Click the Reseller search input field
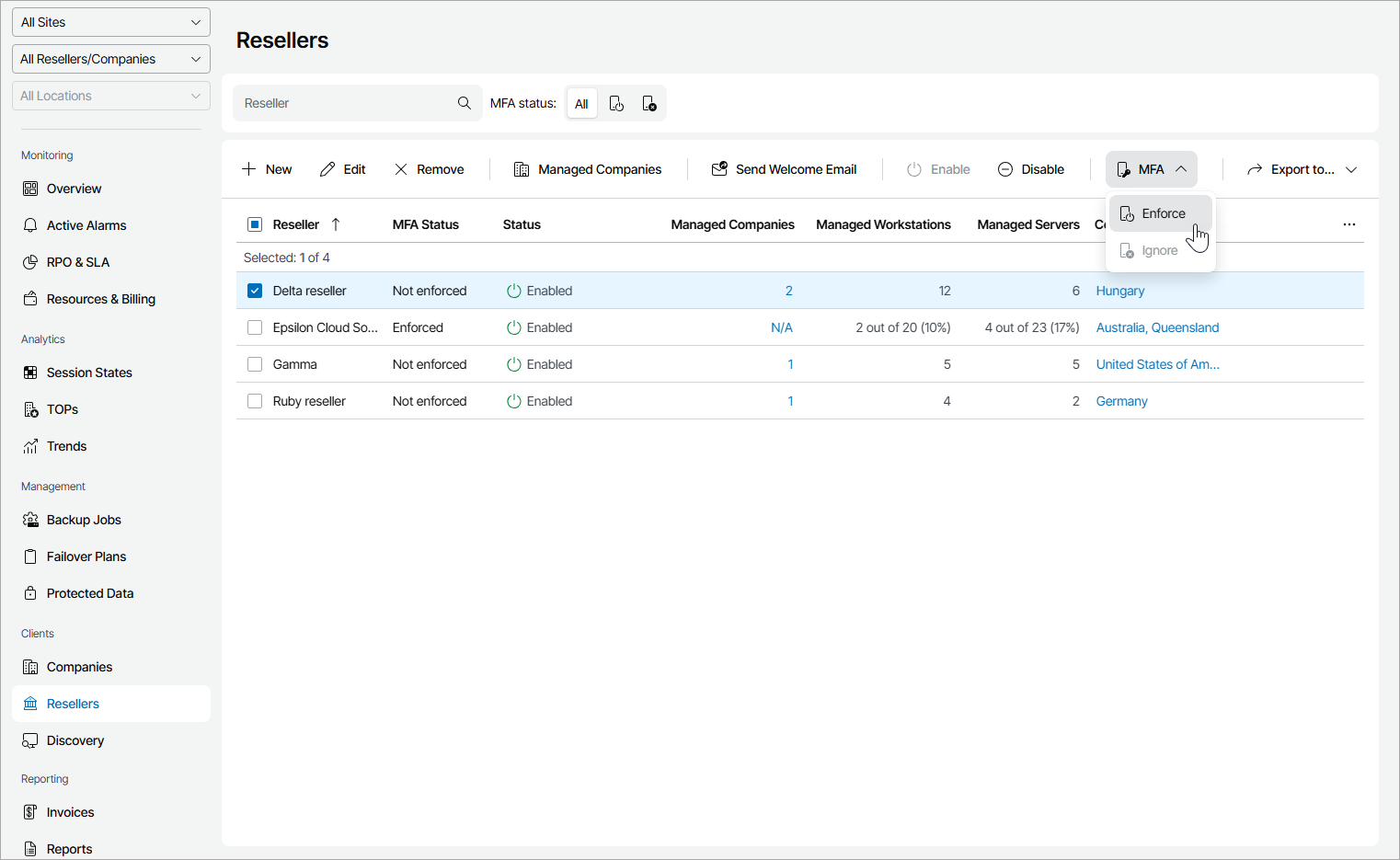The height and width of the screenshot is (860, 1400). pyautogui.click(x=345, y=103)
